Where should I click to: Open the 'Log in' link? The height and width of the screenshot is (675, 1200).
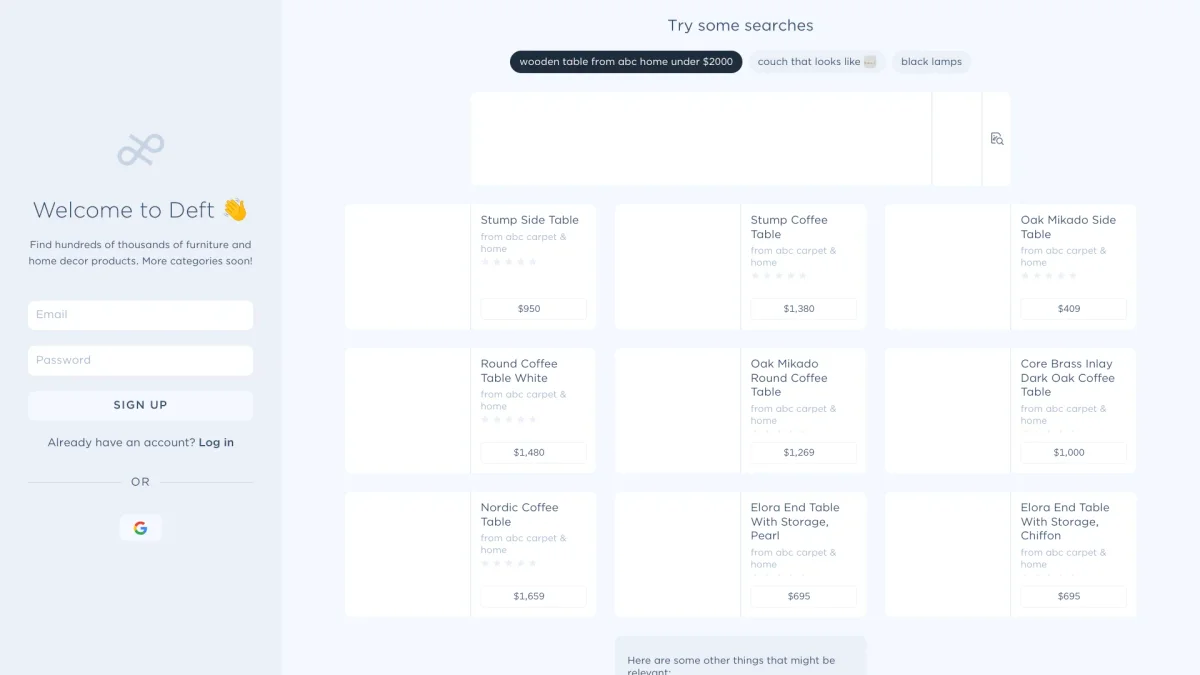click(216, 442)
